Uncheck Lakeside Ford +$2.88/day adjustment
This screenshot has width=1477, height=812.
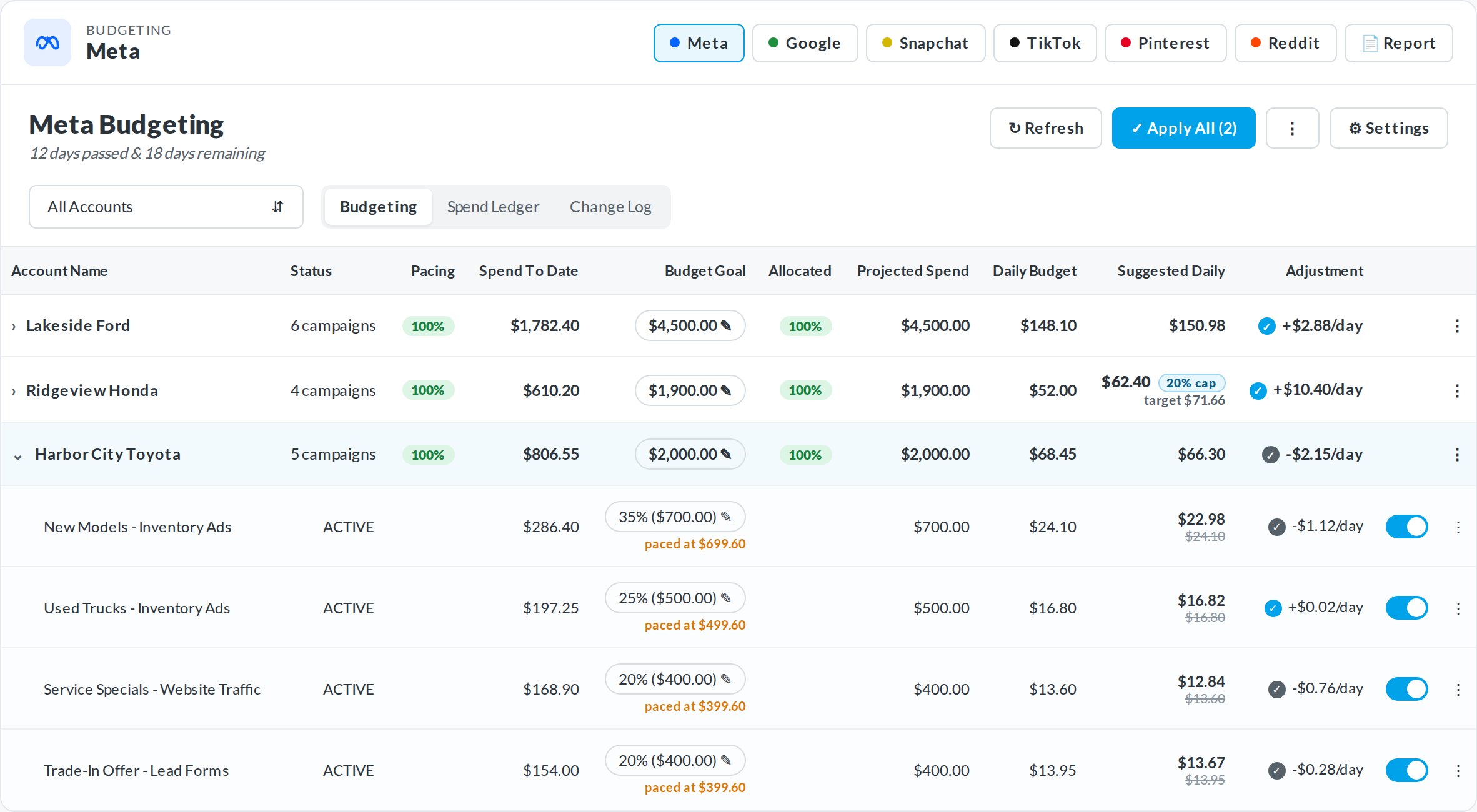coord(1266,326)
